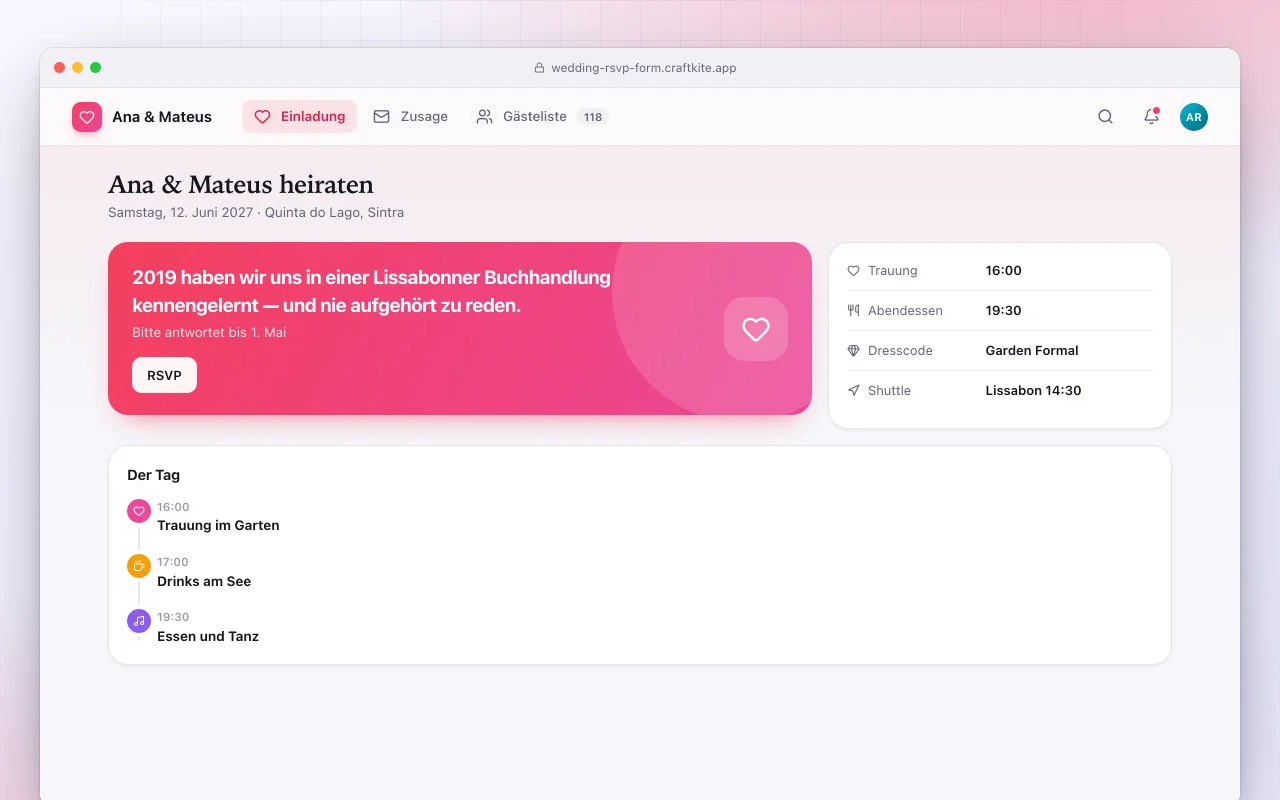Click diamond icon beside Dresscode
This screenshot has width=1280, height=800.
[x=853, y=351]
